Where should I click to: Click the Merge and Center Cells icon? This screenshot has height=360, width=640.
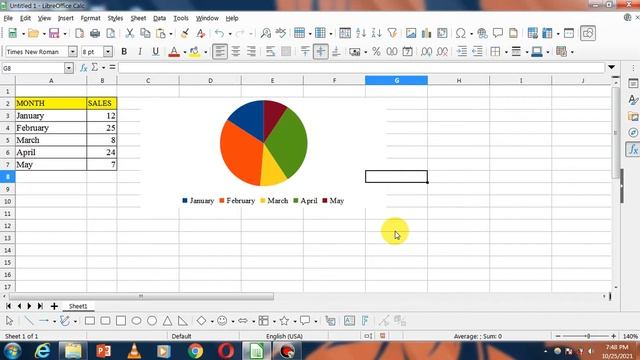(286, 51)
